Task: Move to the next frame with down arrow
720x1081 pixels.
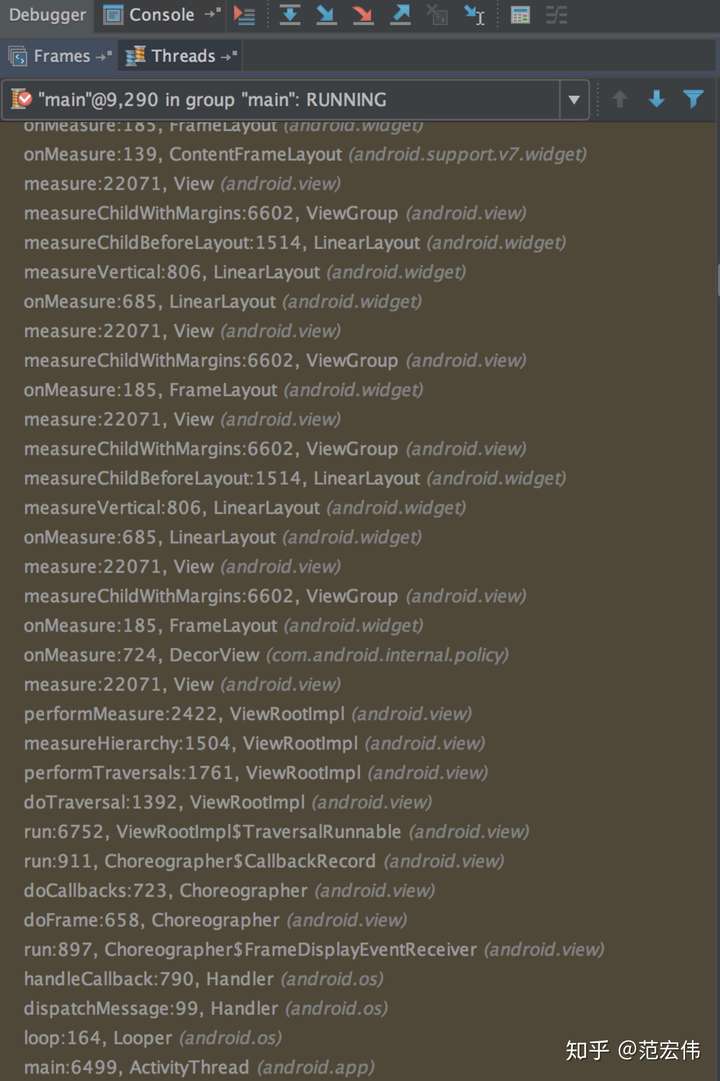Action: (656, 99)
